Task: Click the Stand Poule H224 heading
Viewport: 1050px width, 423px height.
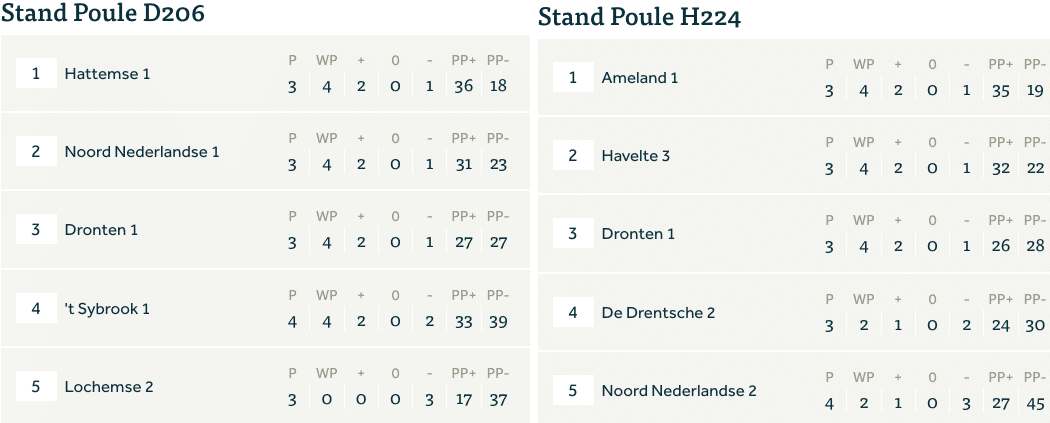Action: point(639,17)
